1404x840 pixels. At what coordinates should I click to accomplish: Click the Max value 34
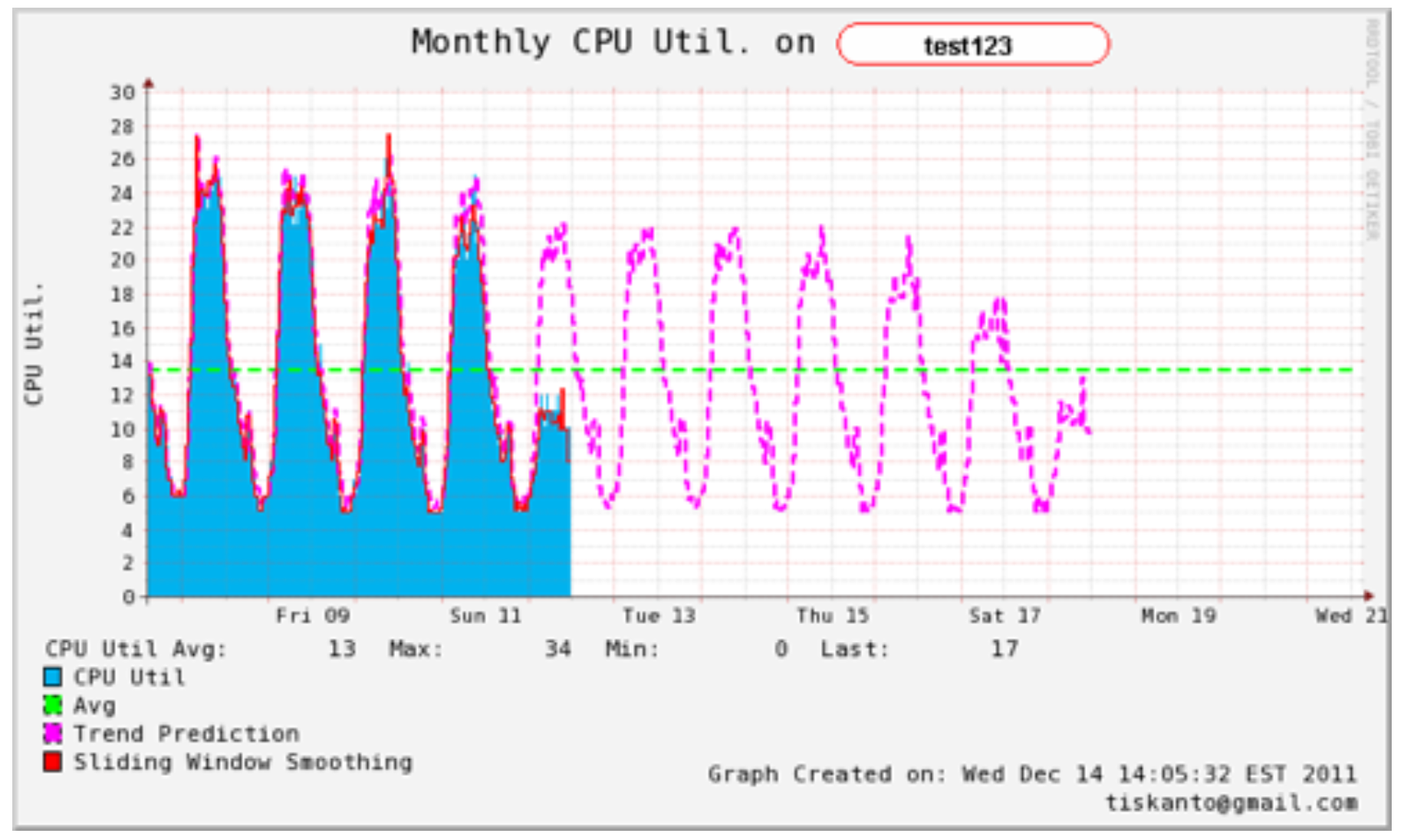coord(557,649)
